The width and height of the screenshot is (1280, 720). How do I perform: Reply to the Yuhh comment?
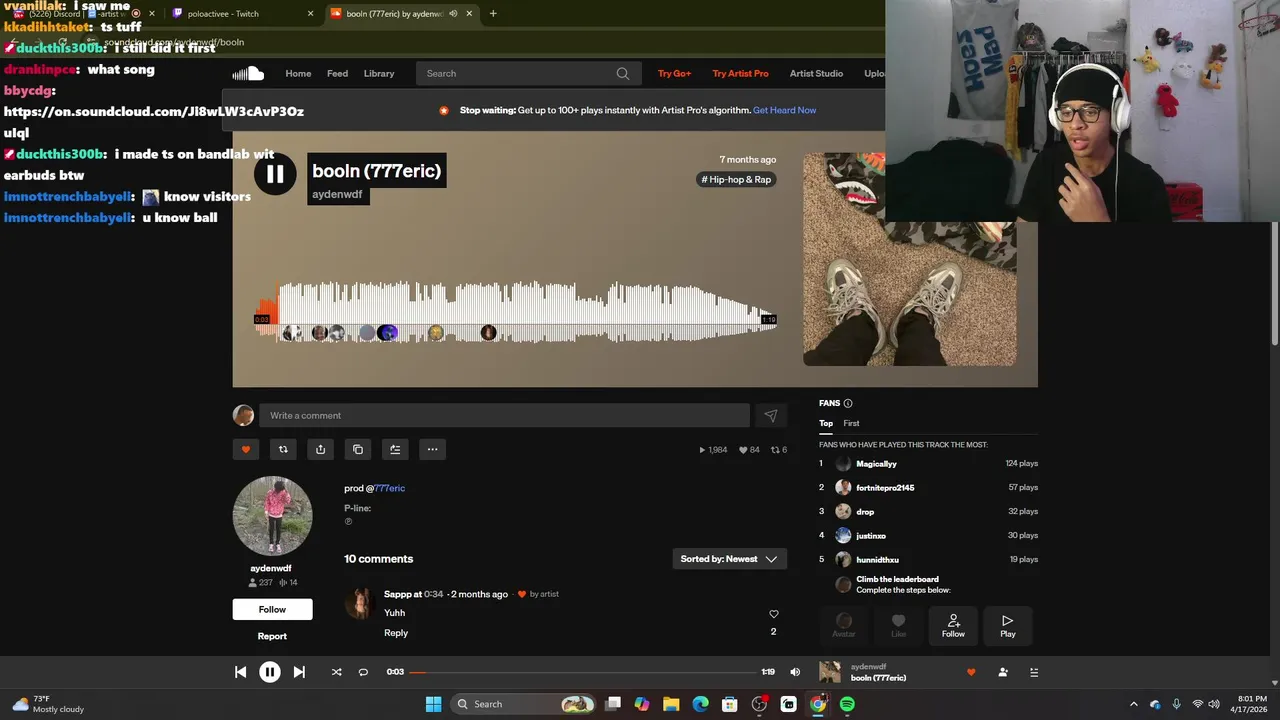pos(396,633)
